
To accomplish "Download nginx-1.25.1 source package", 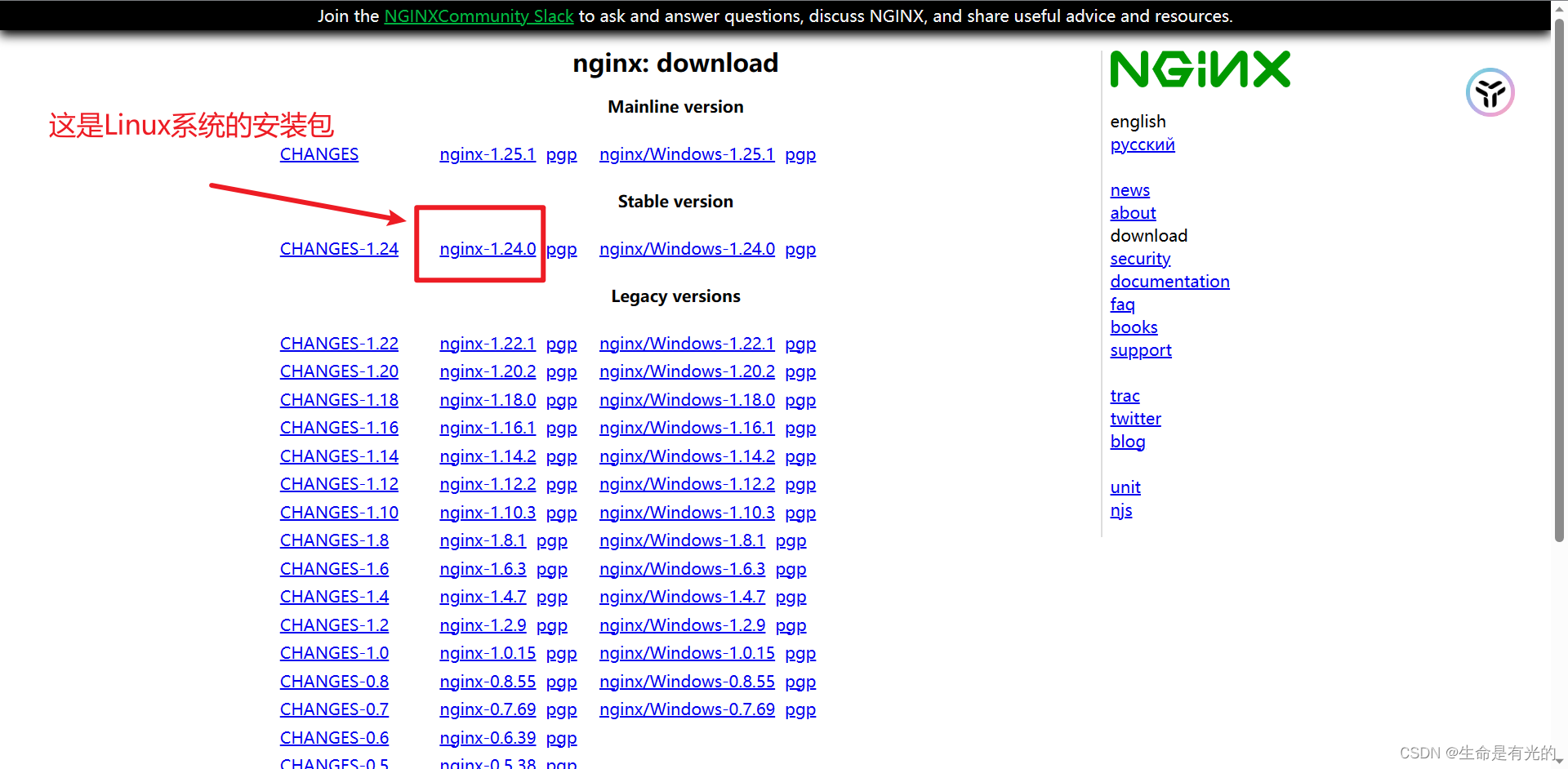I will tap(488, 154).
